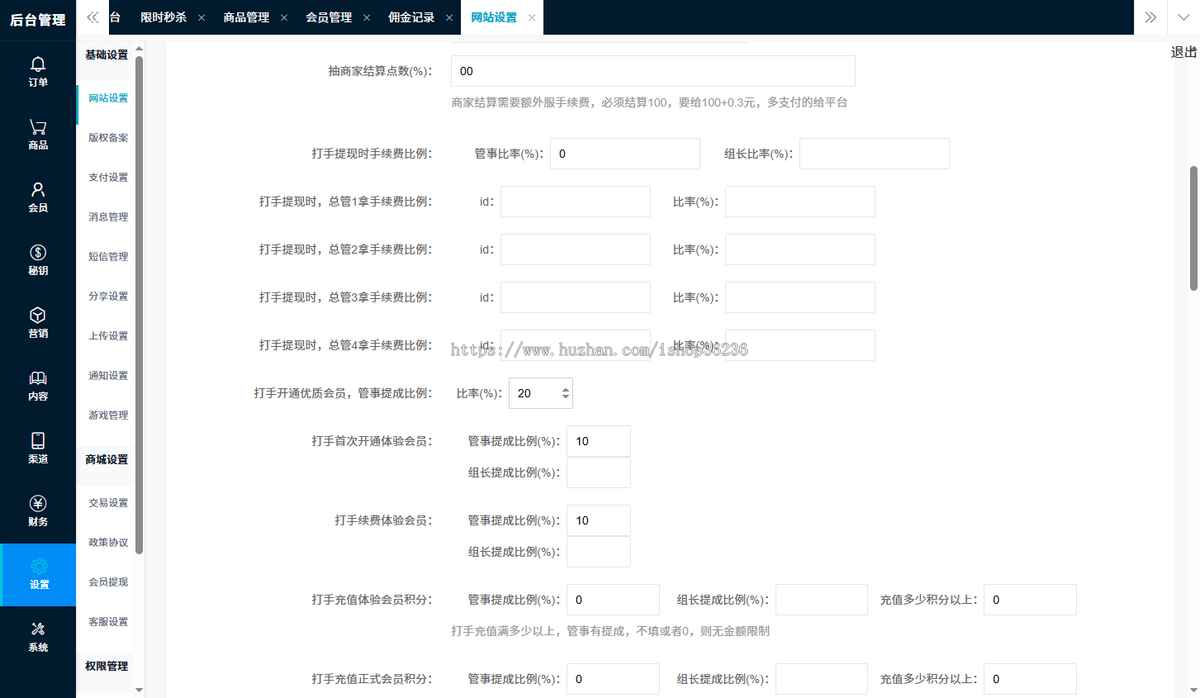Close the 网站设置 tab
Image resolution: width=1200 pixels, height=698 pixels.
[531, 18]
